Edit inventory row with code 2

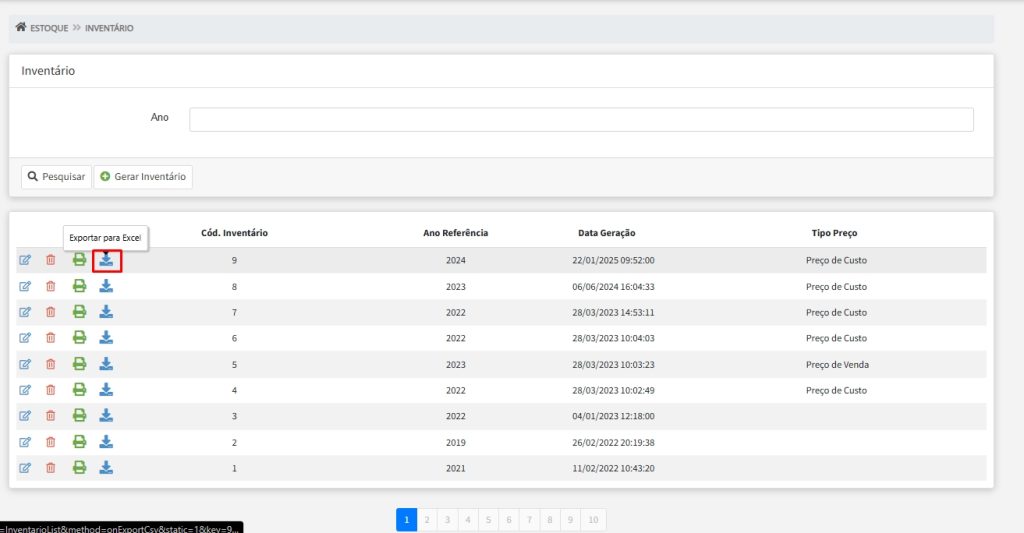point(25,442)
